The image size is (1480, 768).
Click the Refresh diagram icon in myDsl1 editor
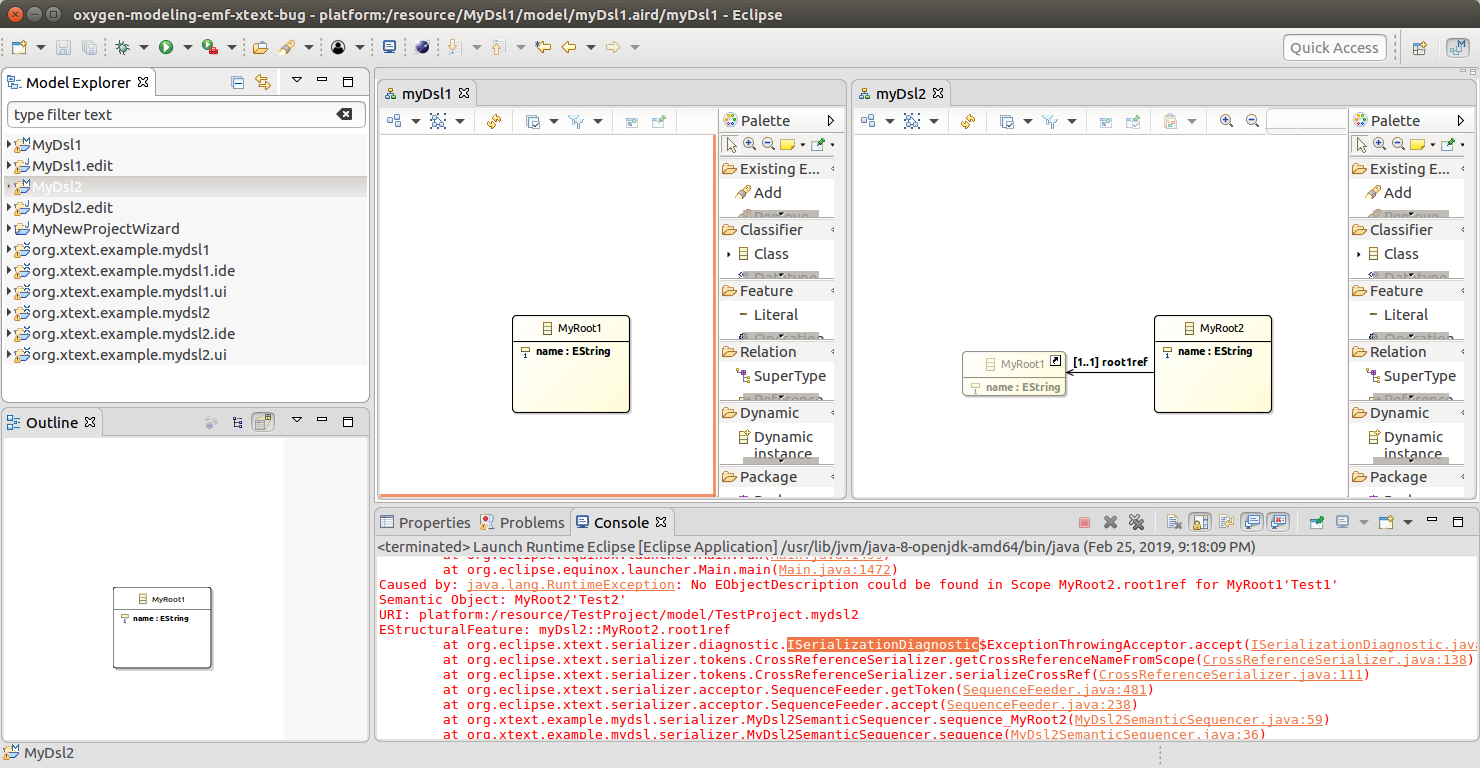(494, 121)
